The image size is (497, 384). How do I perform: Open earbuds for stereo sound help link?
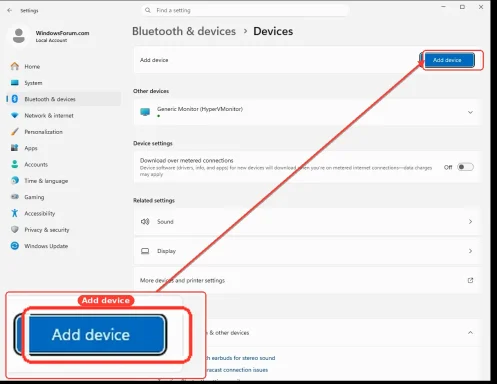pos(240,358)
